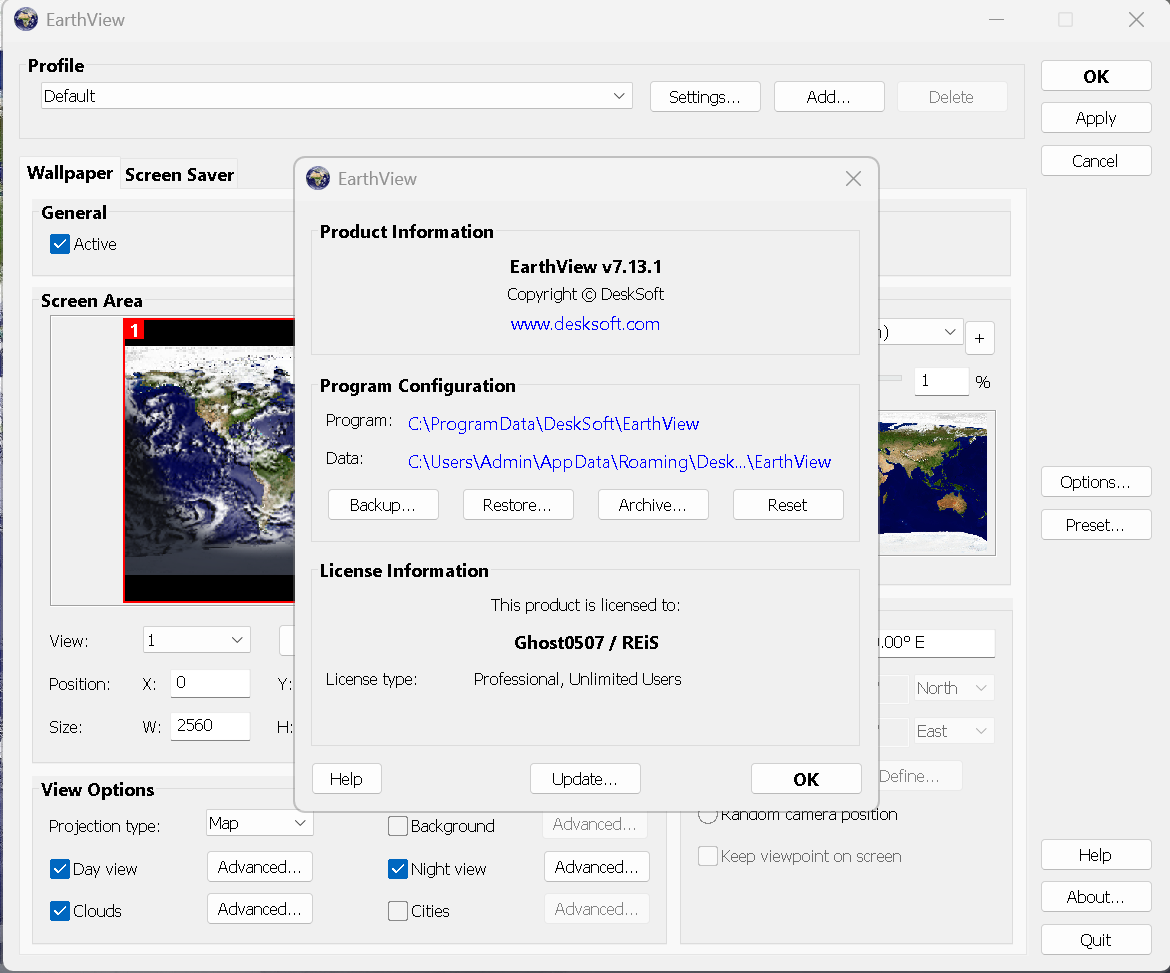Switch to the Wallpaper tab

(70, 173)
